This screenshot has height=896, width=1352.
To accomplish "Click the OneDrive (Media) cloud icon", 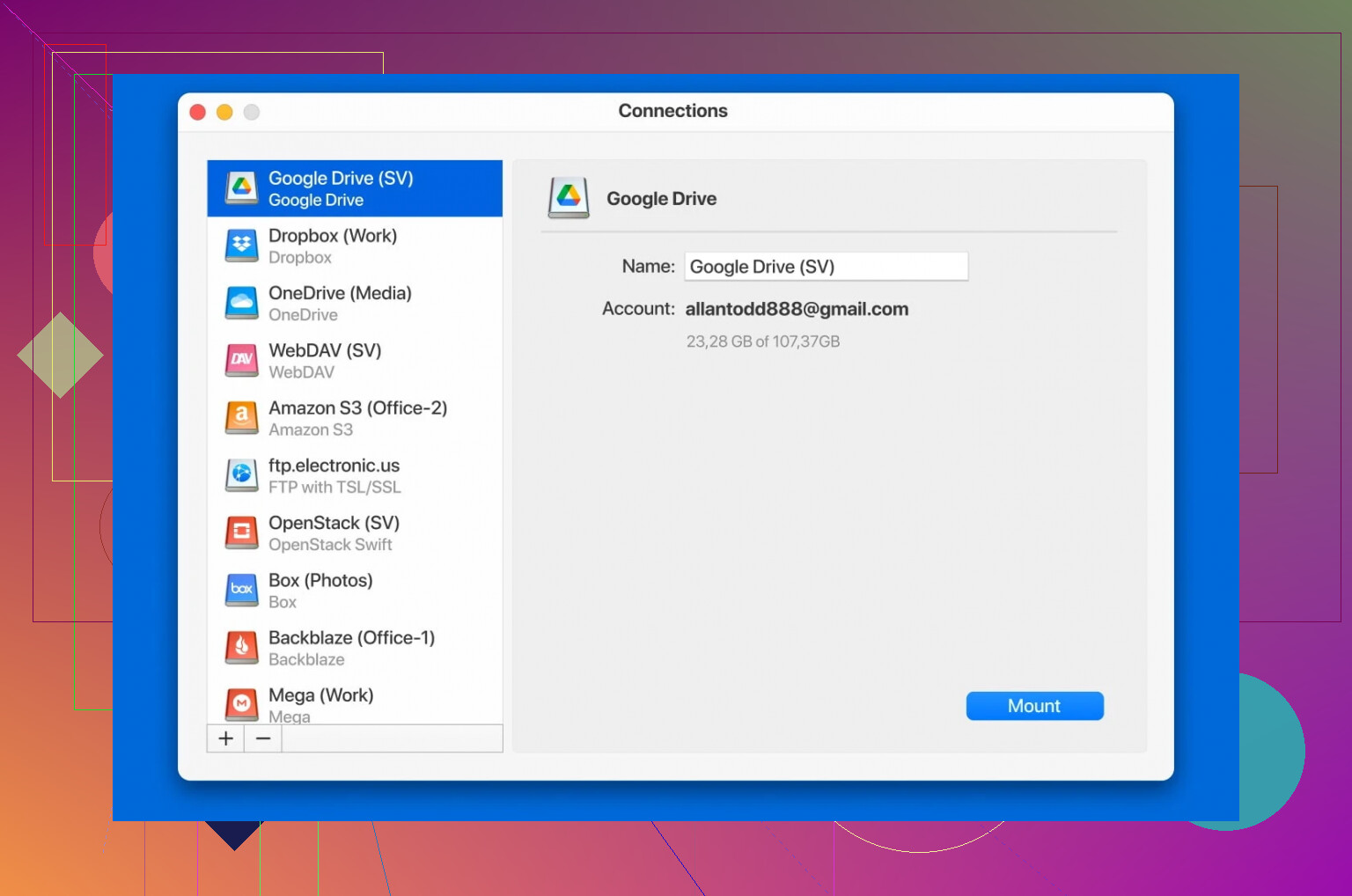I will (241, 303).
